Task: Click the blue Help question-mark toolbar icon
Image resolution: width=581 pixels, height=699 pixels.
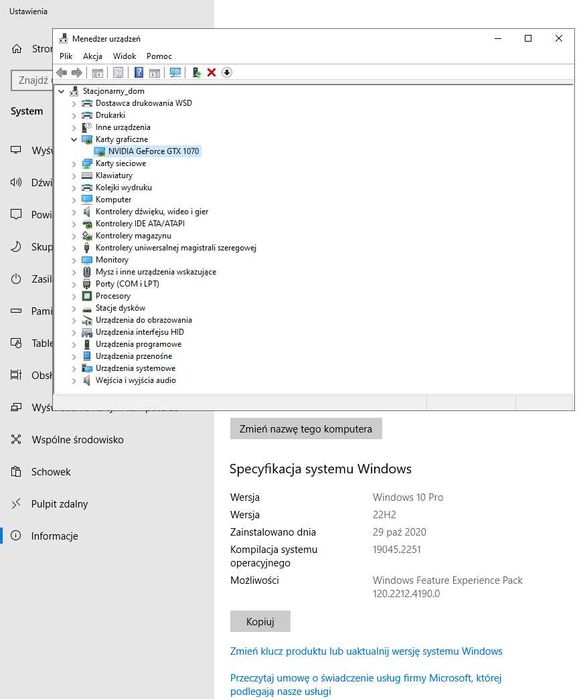Action: pos(139,72)
